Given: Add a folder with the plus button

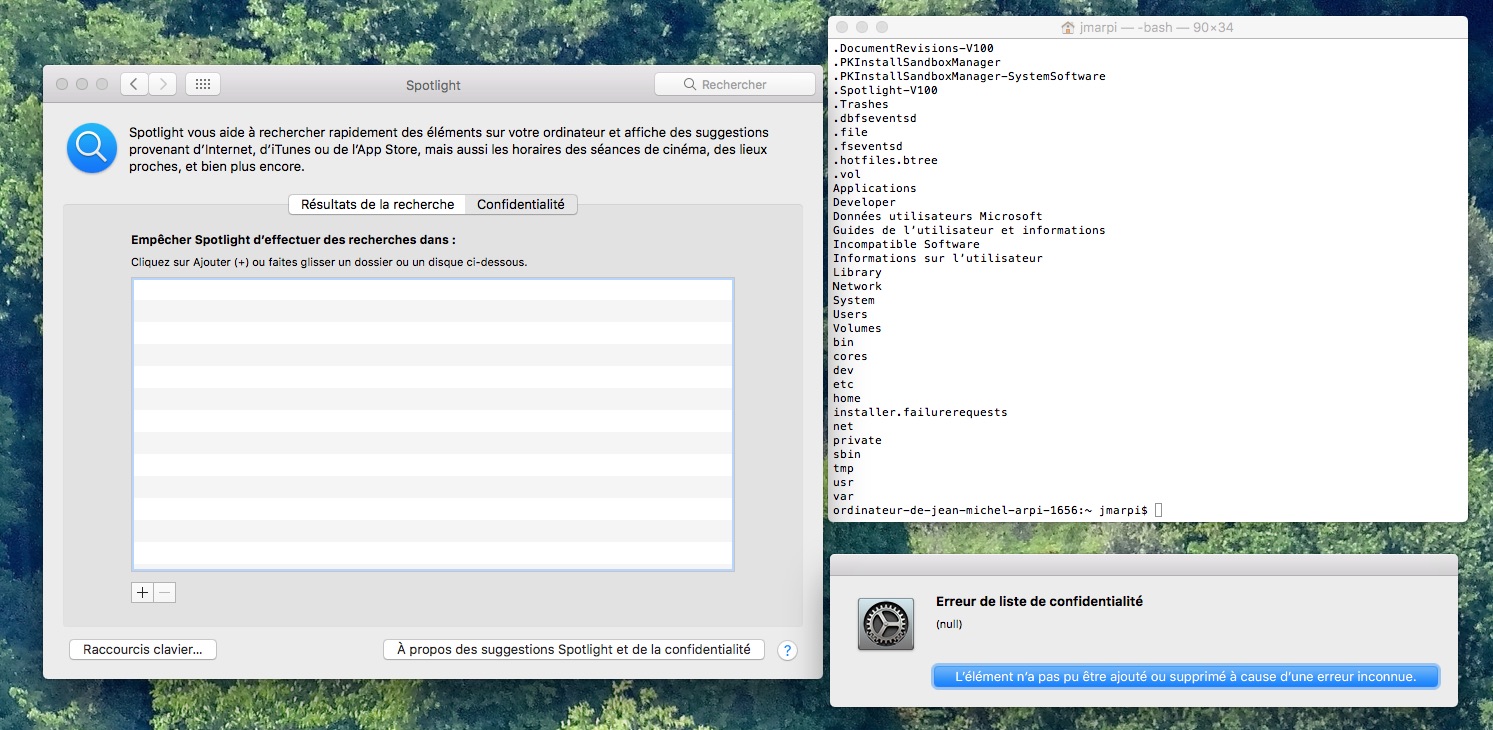Looking at the screenshot, I should [142, 593].
